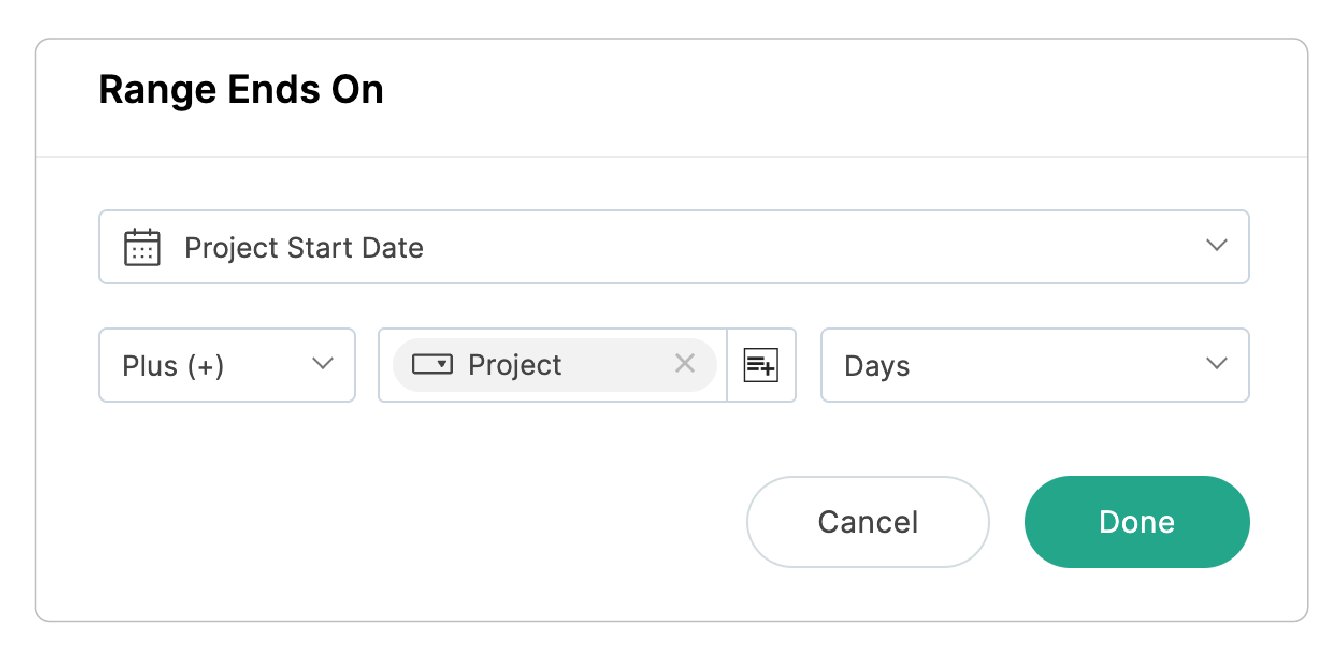Click the chevron arrow of Project Start Date
This screenshot has height=661, width=1344.
pyautogui.click(x=1216, y=245)
